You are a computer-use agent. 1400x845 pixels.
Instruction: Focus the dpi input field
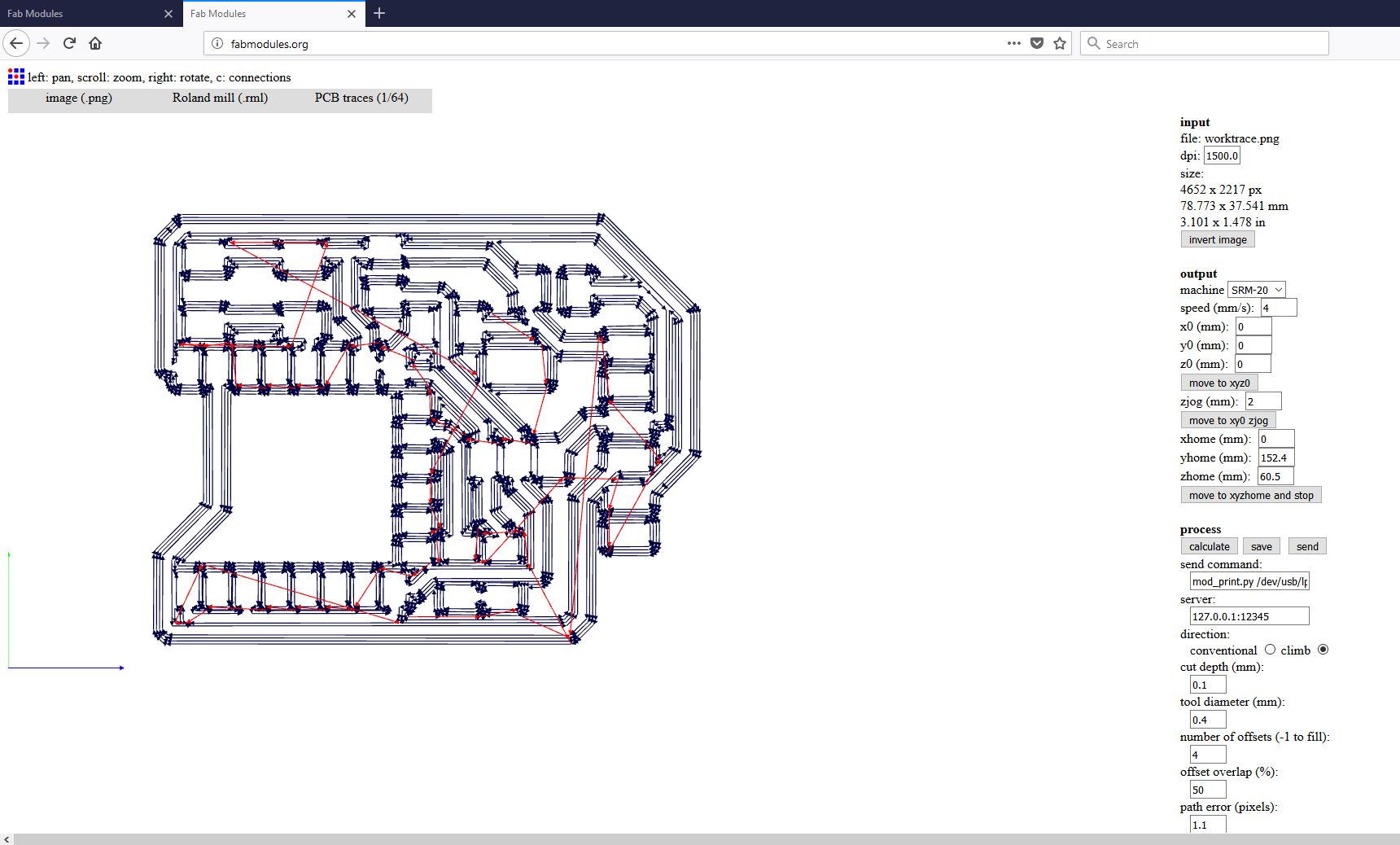point(1222,155)
